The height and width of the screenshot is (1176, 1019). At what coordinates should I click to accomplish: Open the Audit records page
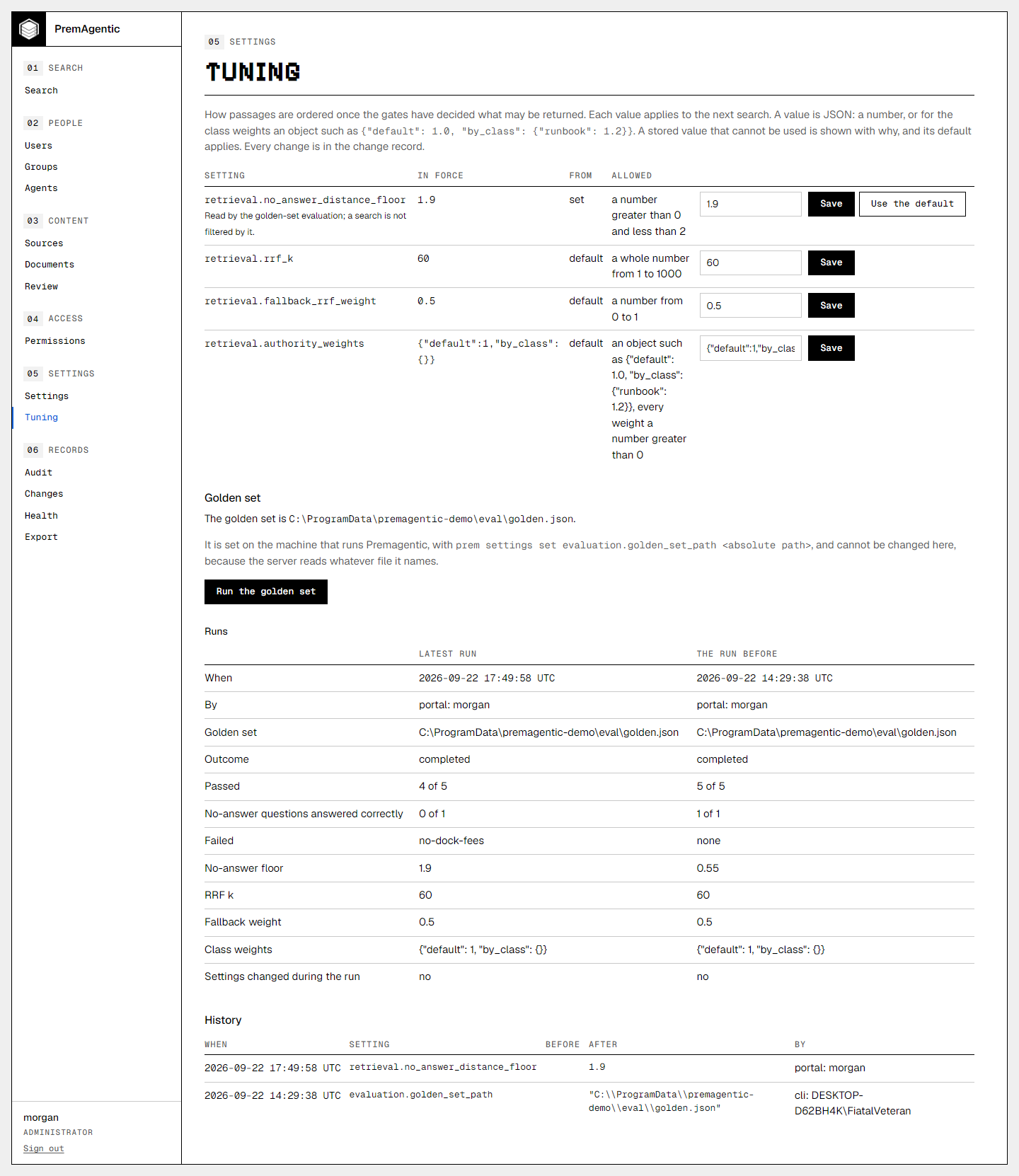(39, 473)
